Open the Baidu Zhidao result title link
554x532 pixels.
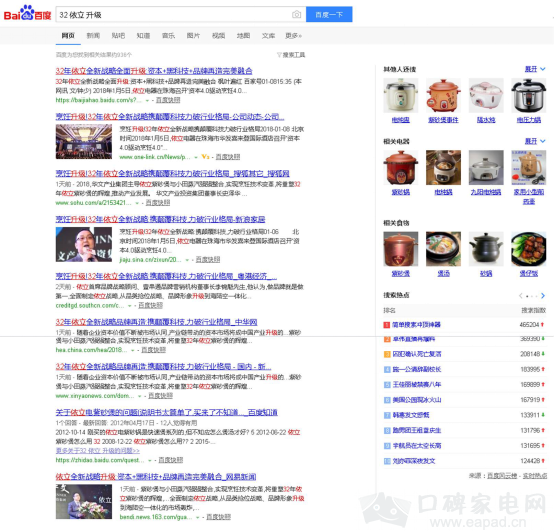166,412
